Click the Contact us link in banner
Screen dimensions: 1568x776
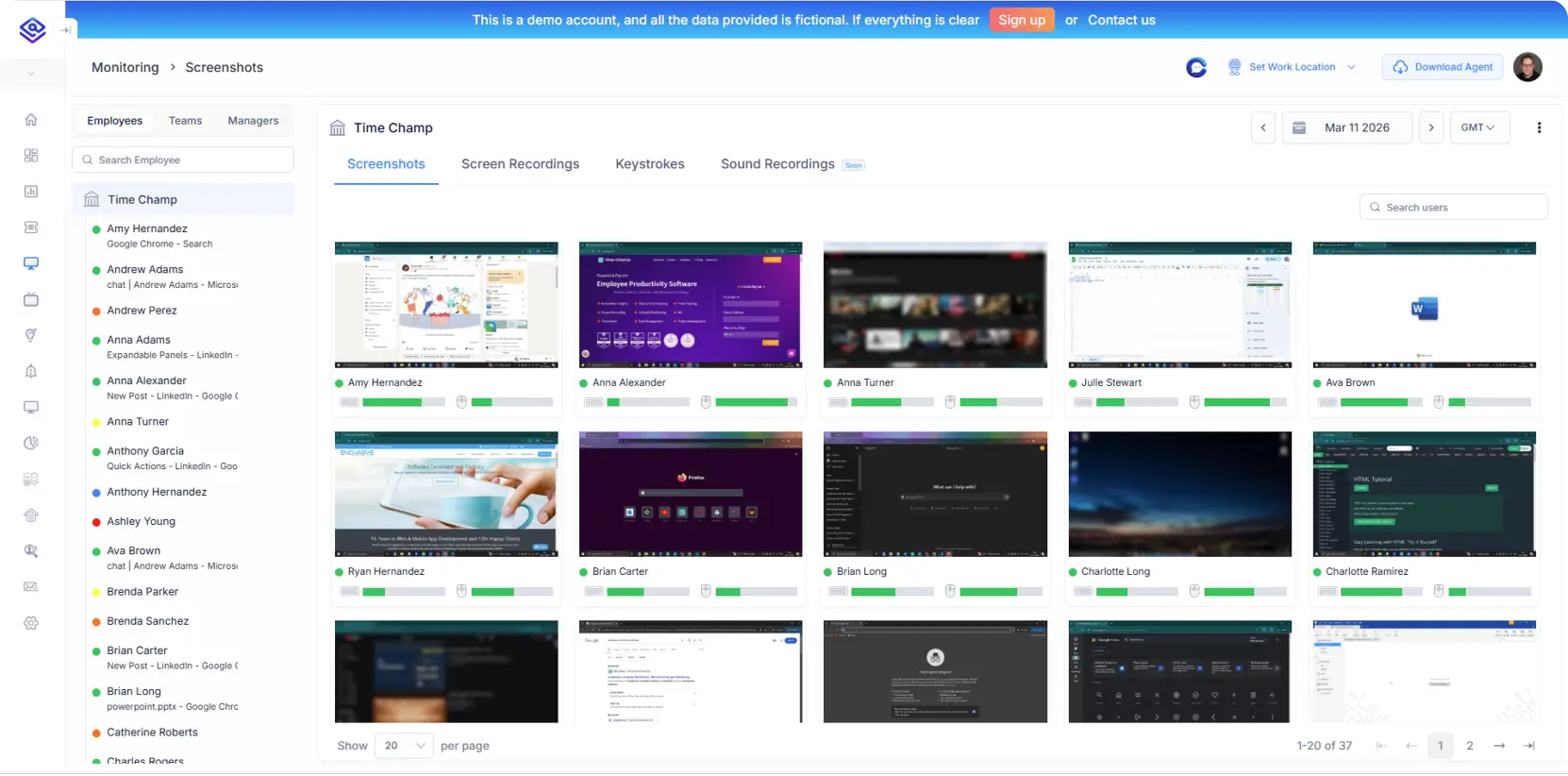(1121, 20)
